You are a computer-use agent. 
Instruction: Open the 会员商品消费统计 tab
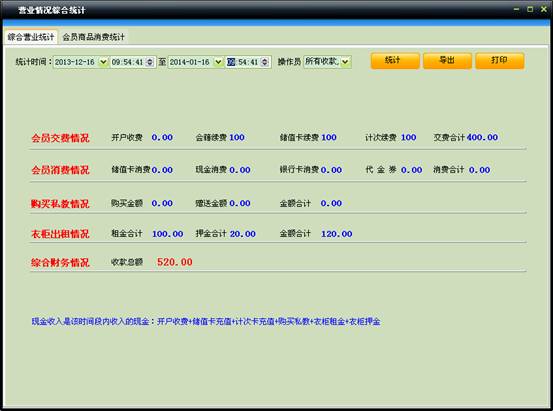coord(93,37)
